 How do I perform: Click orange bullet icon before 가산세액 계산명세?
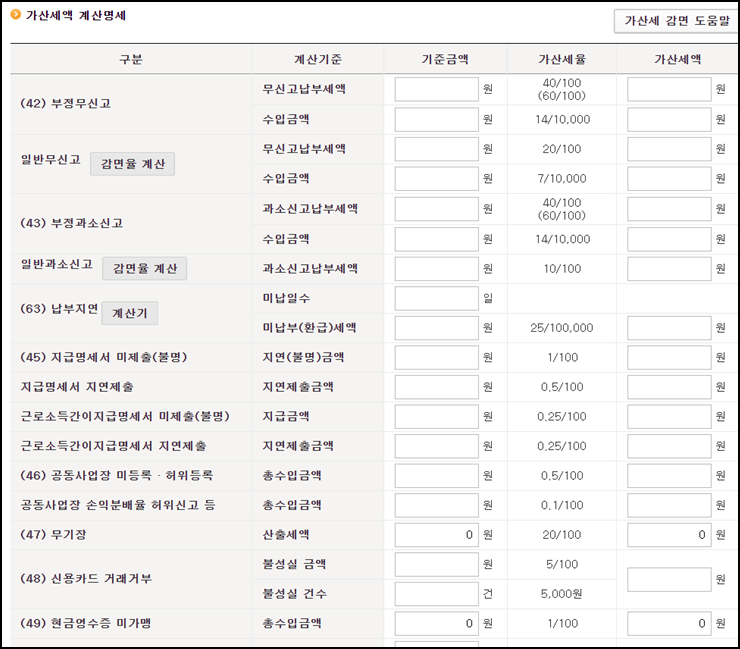tap(16, 14)
